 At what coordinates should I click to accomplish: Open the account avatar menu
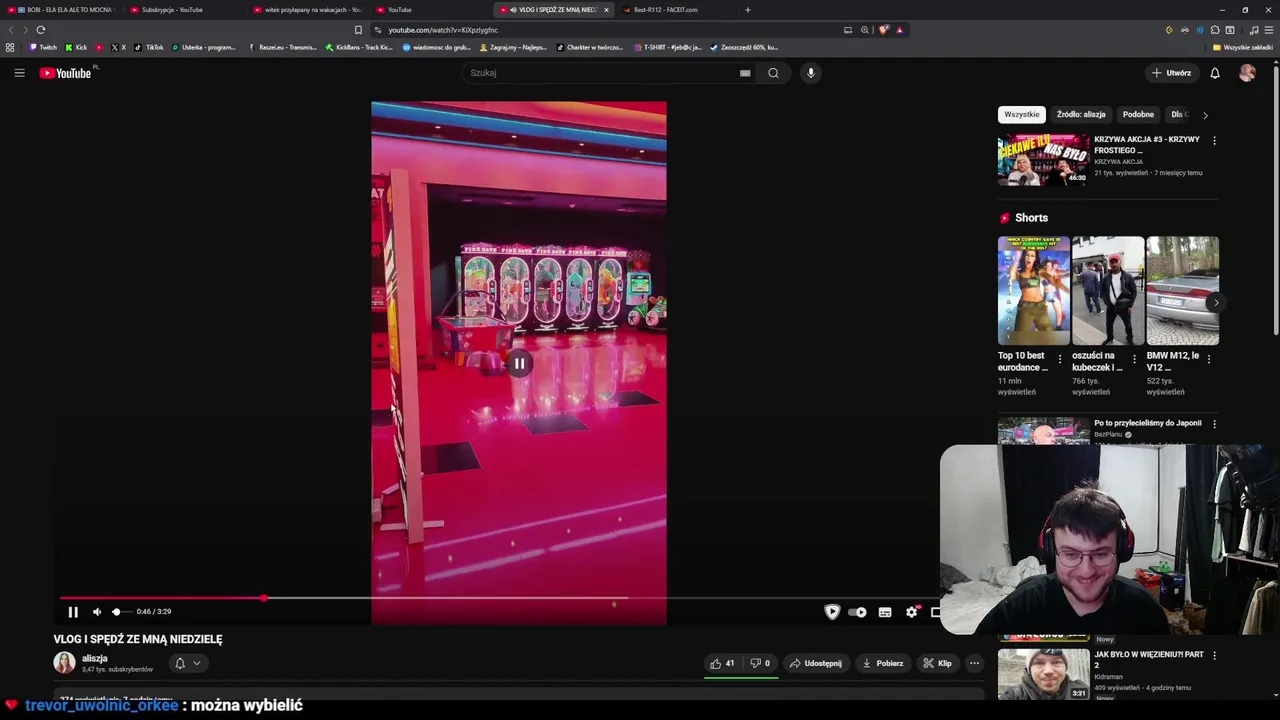pos(1247,73)
